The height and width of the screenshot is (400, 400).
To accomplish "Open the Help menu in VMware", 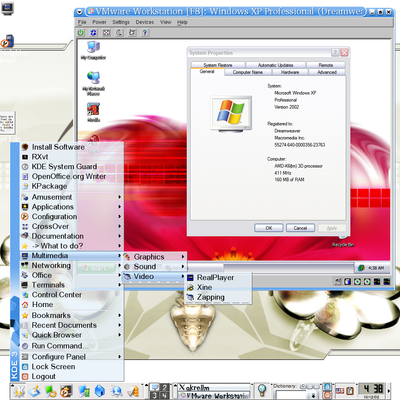I will tap(182, 22).
